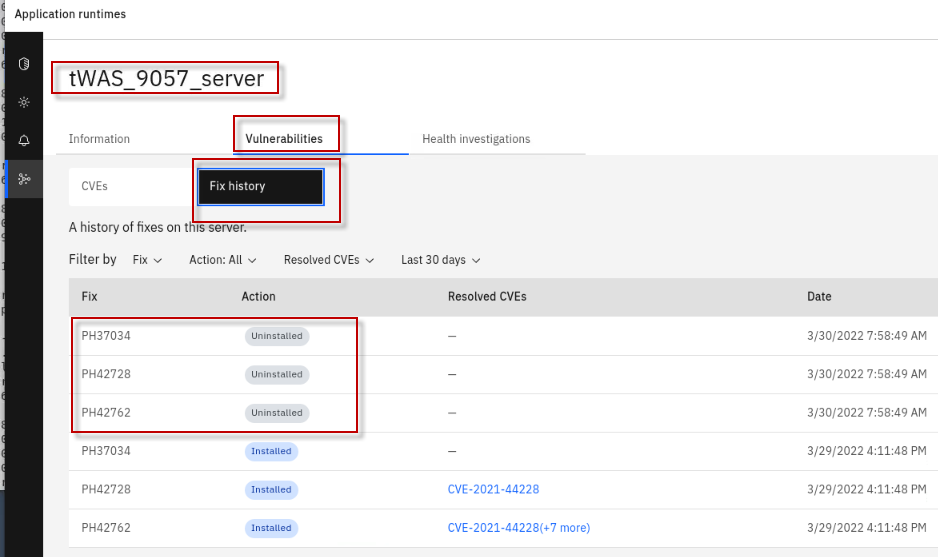Click the Uninstalled tag for PH37034
The width and height of the screenshot is (938, 557).
pyautogui.click(x=276, y=336)
